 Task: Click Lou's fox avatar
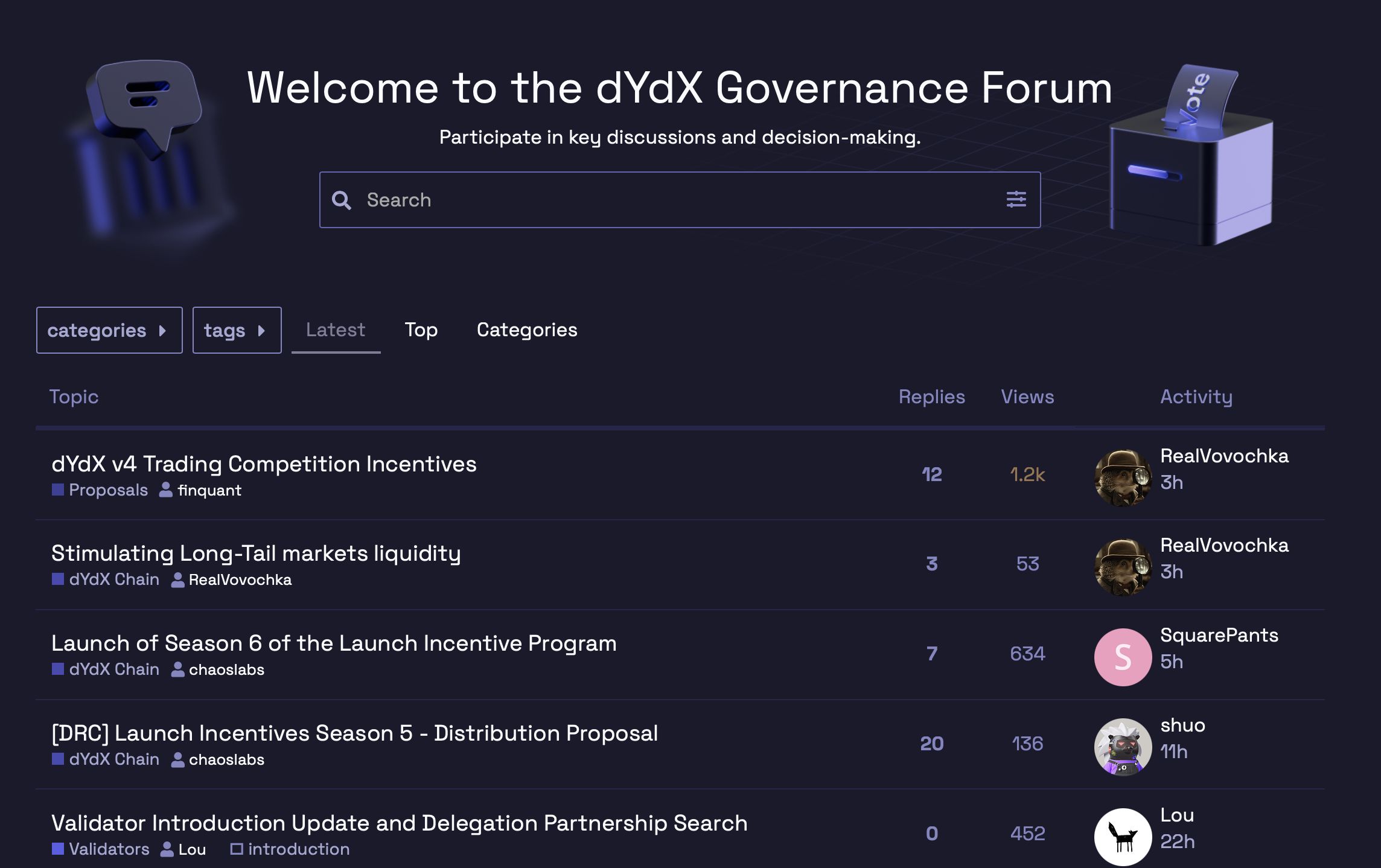[1122, 836]
